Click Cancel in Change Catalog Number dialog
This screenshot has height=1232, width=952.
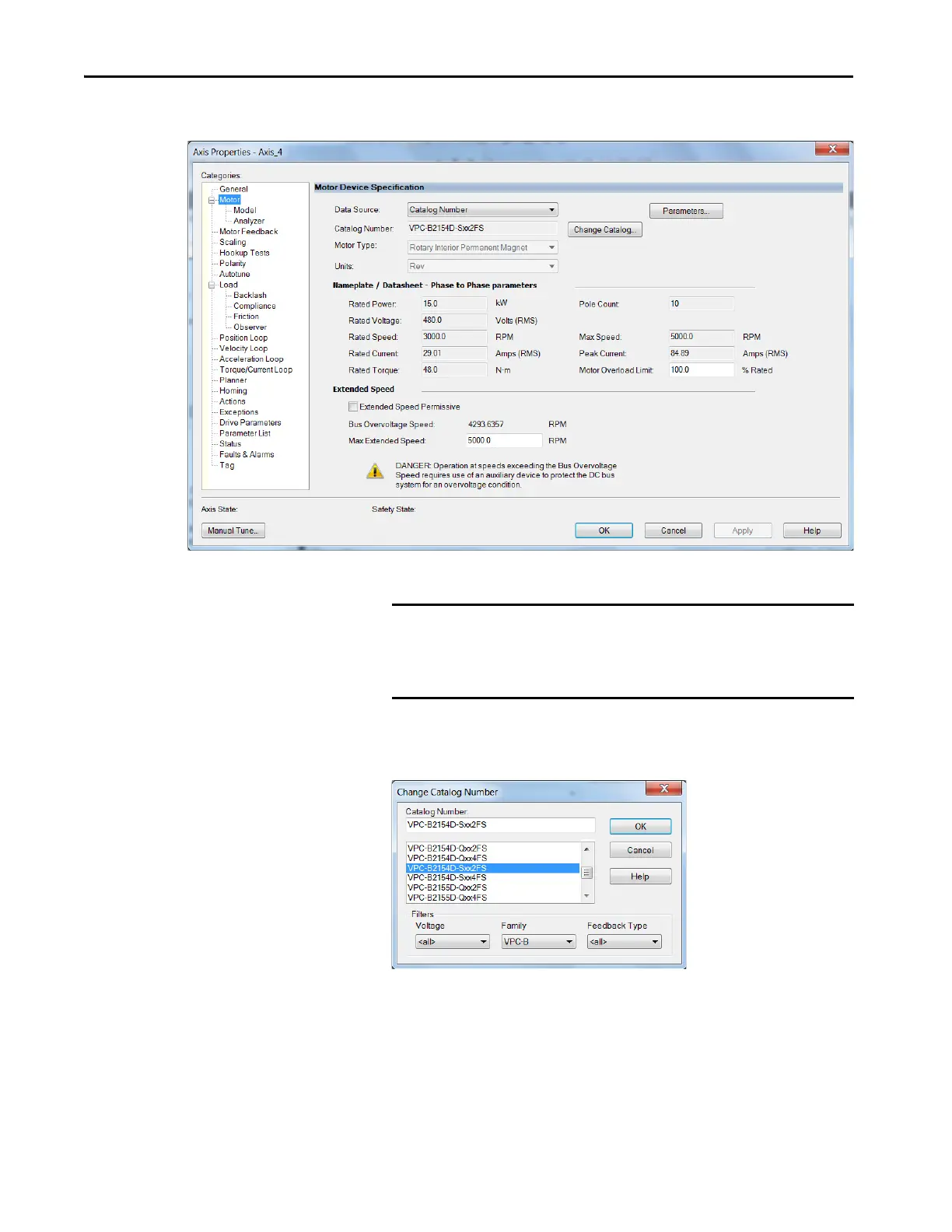click(640, 850)
